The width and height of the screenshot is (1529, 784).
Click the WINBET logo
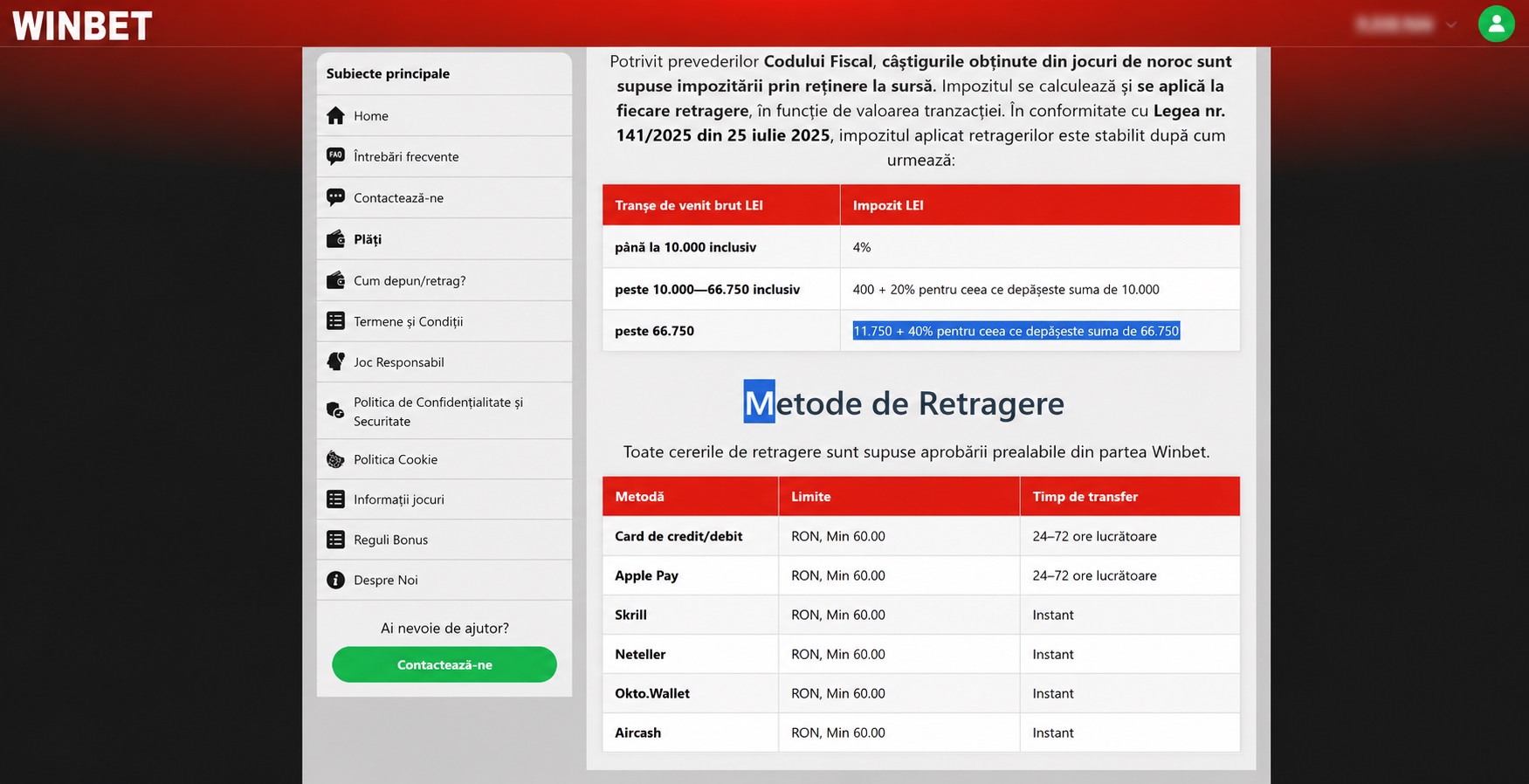[82, 25]
